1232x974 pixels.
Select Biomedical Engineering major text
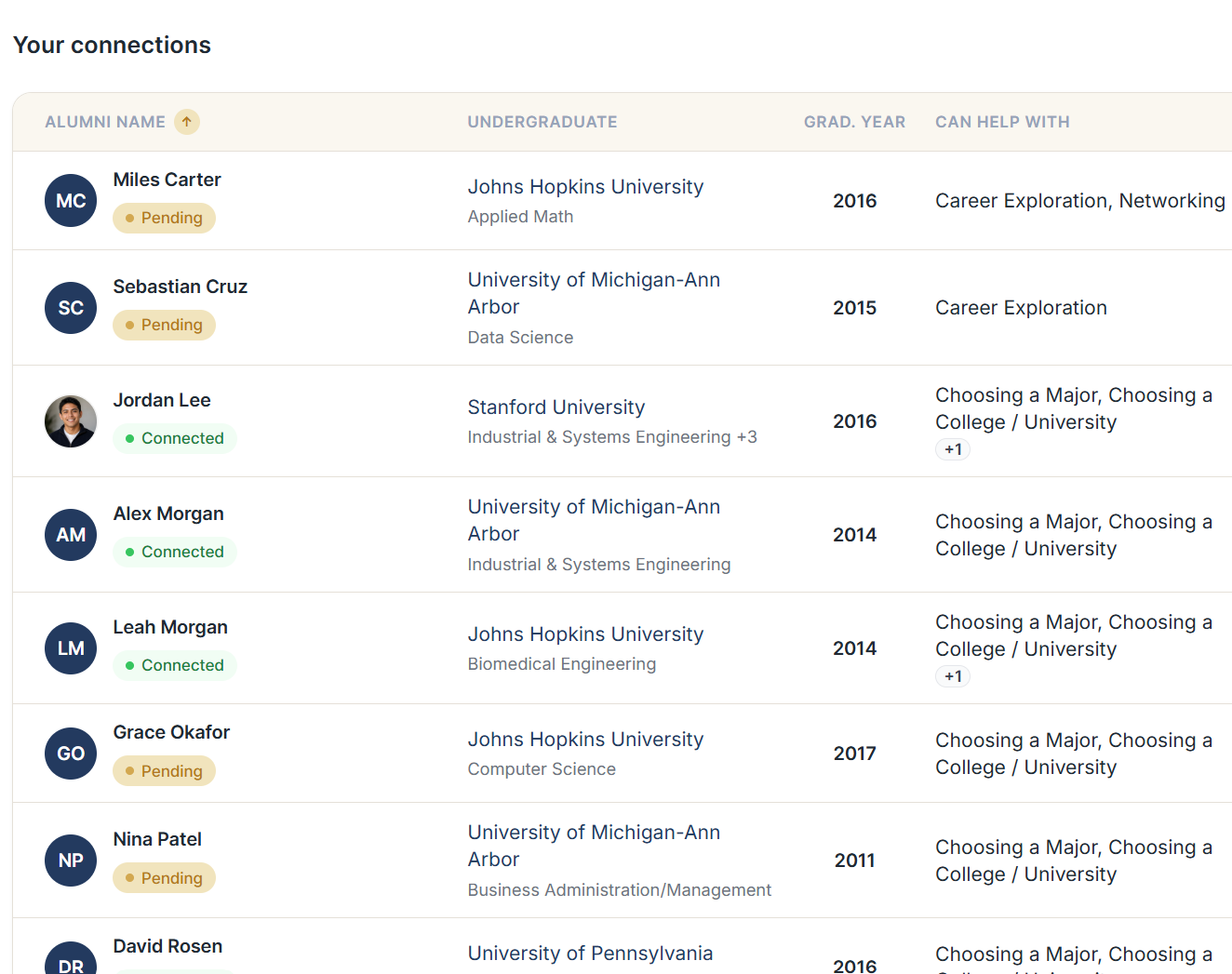(x=562, y=664)
